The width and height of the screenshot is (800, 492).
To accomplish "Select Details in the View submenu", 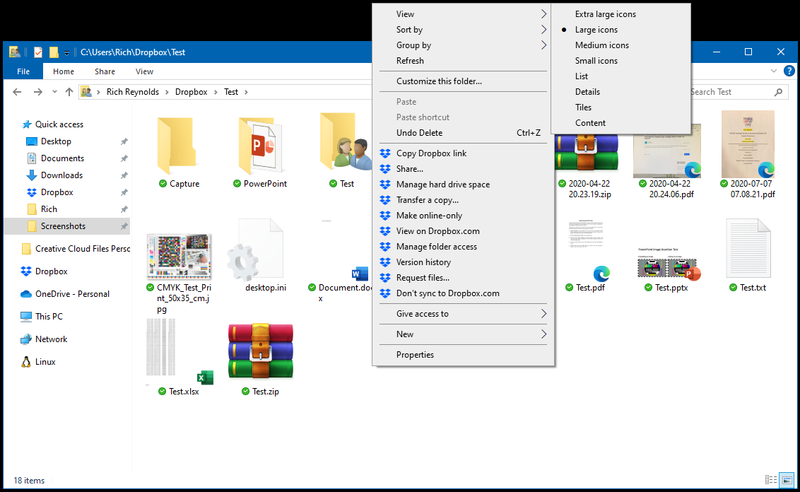I will [x=590, y=92].
